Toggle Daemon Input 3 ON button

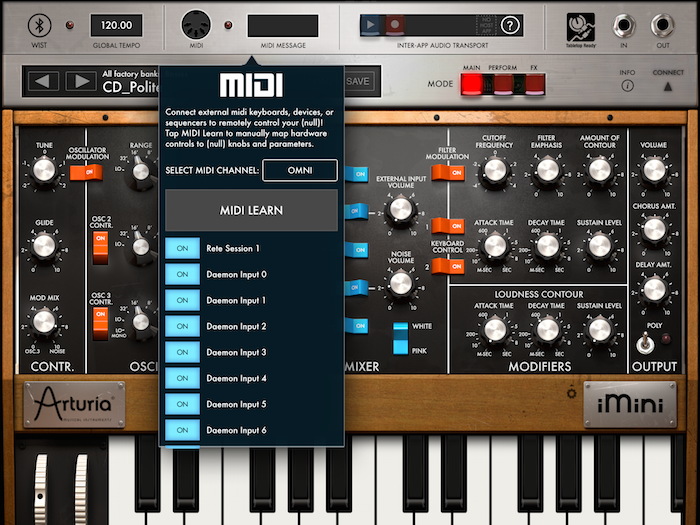click(182, 352)
